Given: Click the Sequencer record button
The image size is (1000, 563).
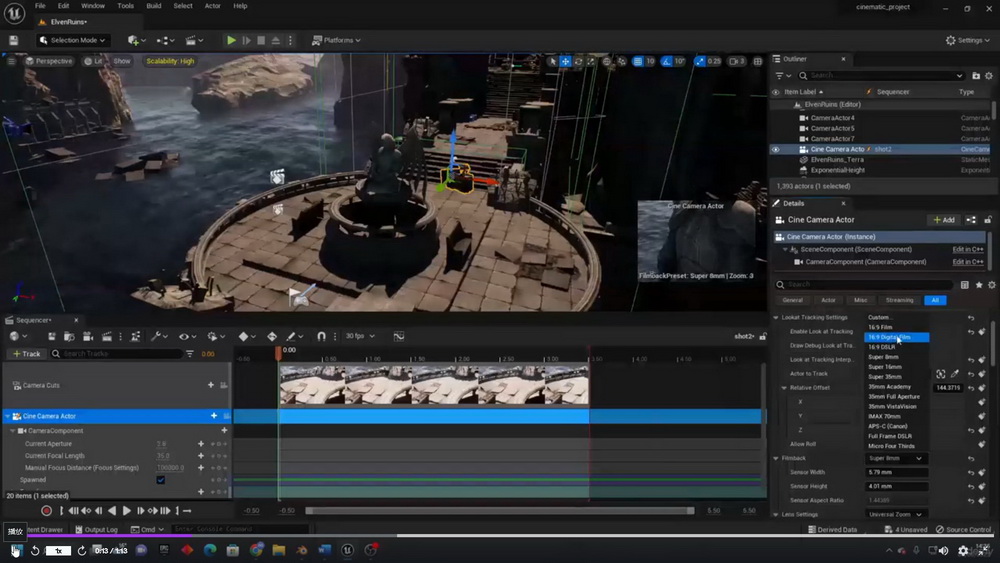Looking at the screenshot, I should point(46,511).
